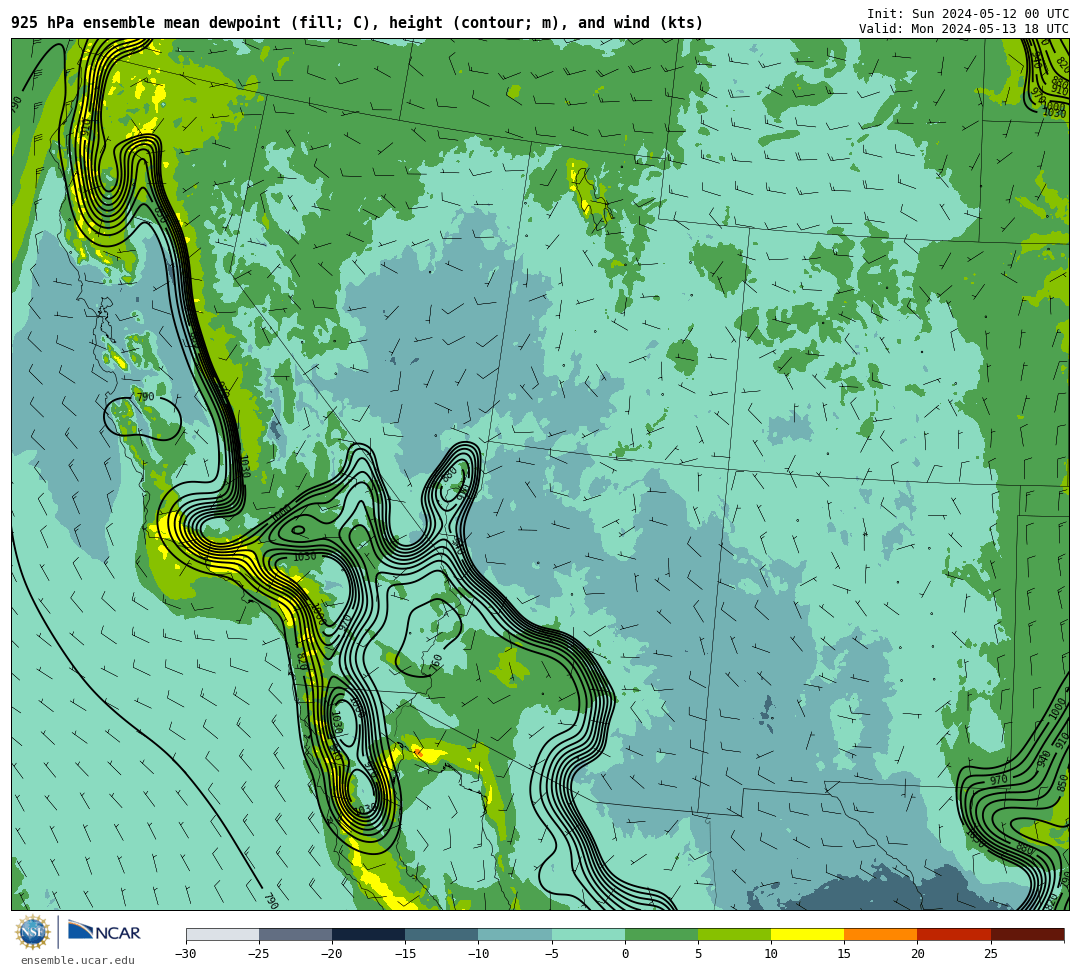Click the colorbar tick label '5'
The image size is (1080, 973).
[698, 954]
